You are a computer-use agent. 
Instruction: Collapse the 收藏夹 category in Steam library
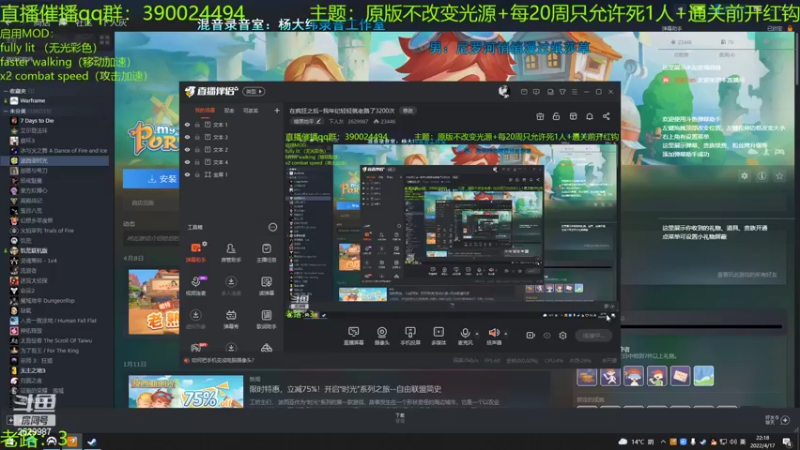(x=6, y=91)
